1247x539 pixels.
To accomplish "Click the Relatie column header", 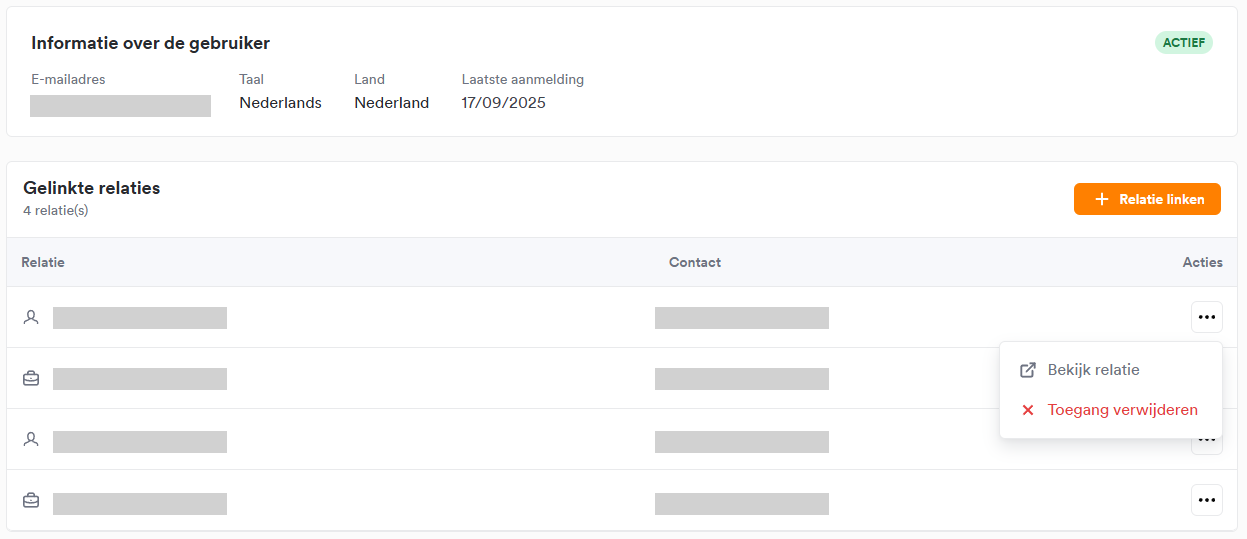I will [43, 262].
